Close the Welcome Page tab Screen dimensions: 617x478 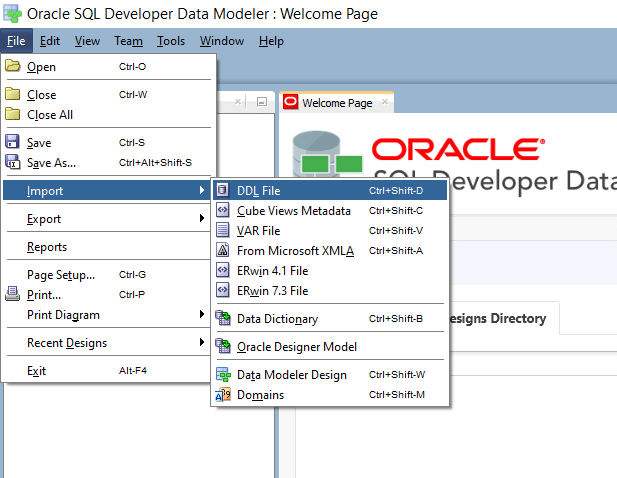(385, 102)
